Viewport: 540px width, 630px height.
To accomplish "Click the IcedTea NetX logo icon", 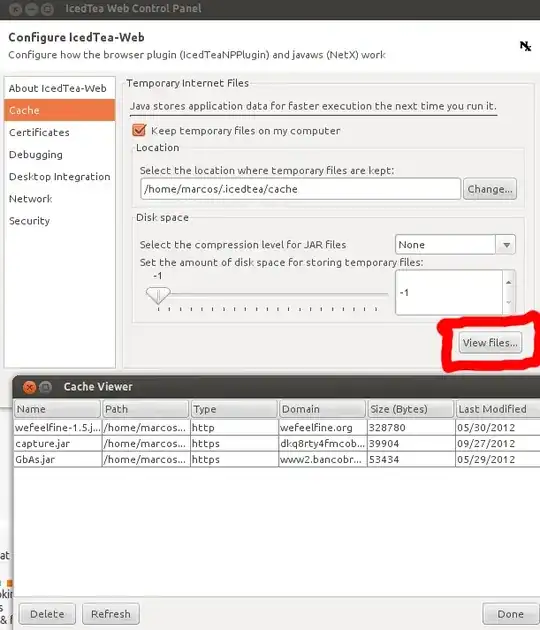I will click(x=526, y=46).
